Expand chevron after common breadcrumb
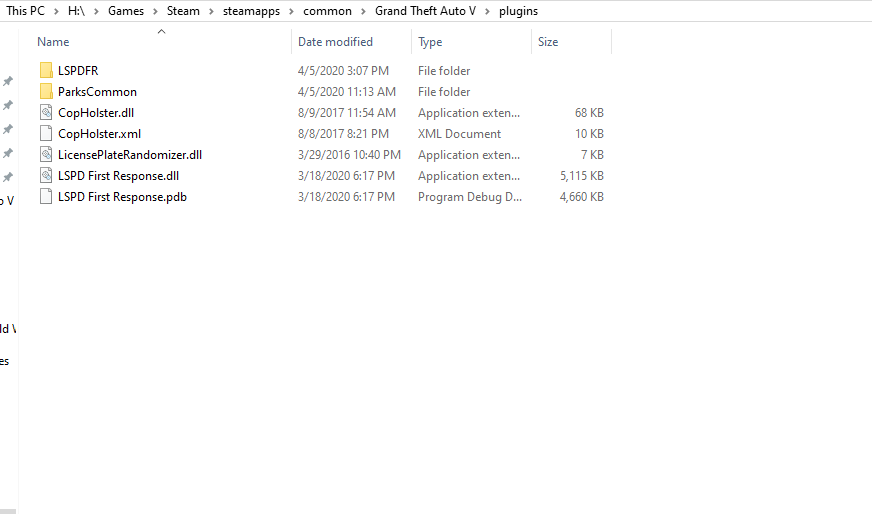The image size is (872, 514). tap(363, 11)
